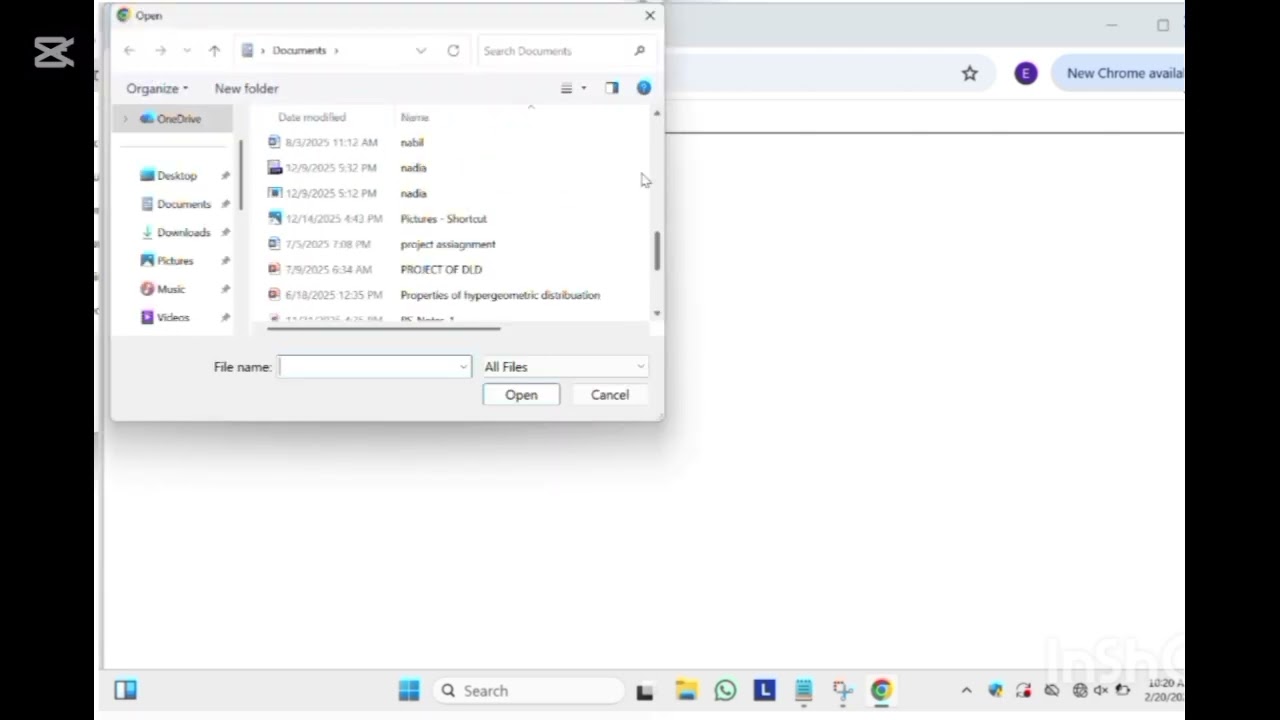
Task: Click the taskbar Search box
Action: pyautogui.click(x=529, y=690)
